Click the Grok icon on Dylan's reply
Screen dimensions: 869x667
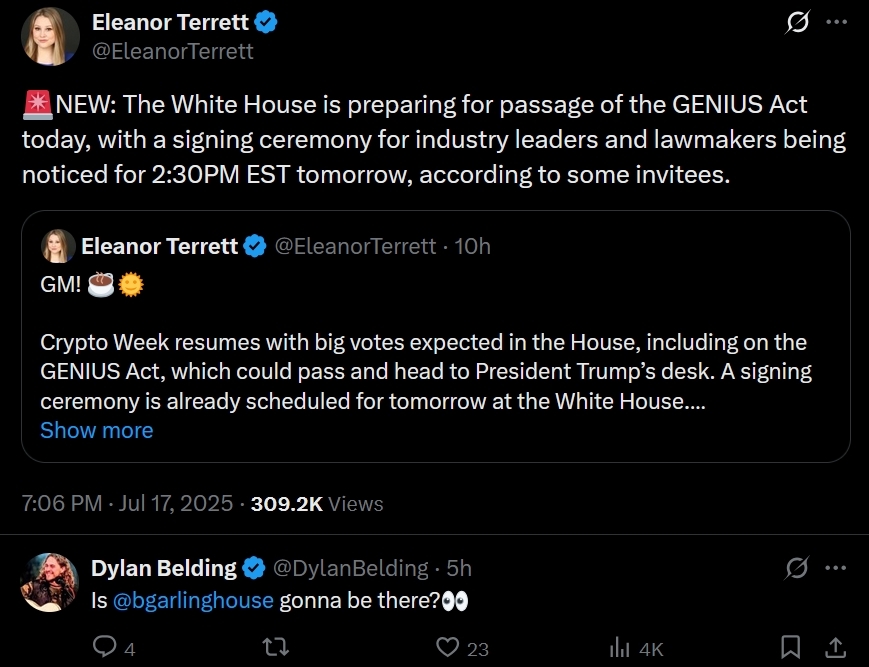[797, 568]
